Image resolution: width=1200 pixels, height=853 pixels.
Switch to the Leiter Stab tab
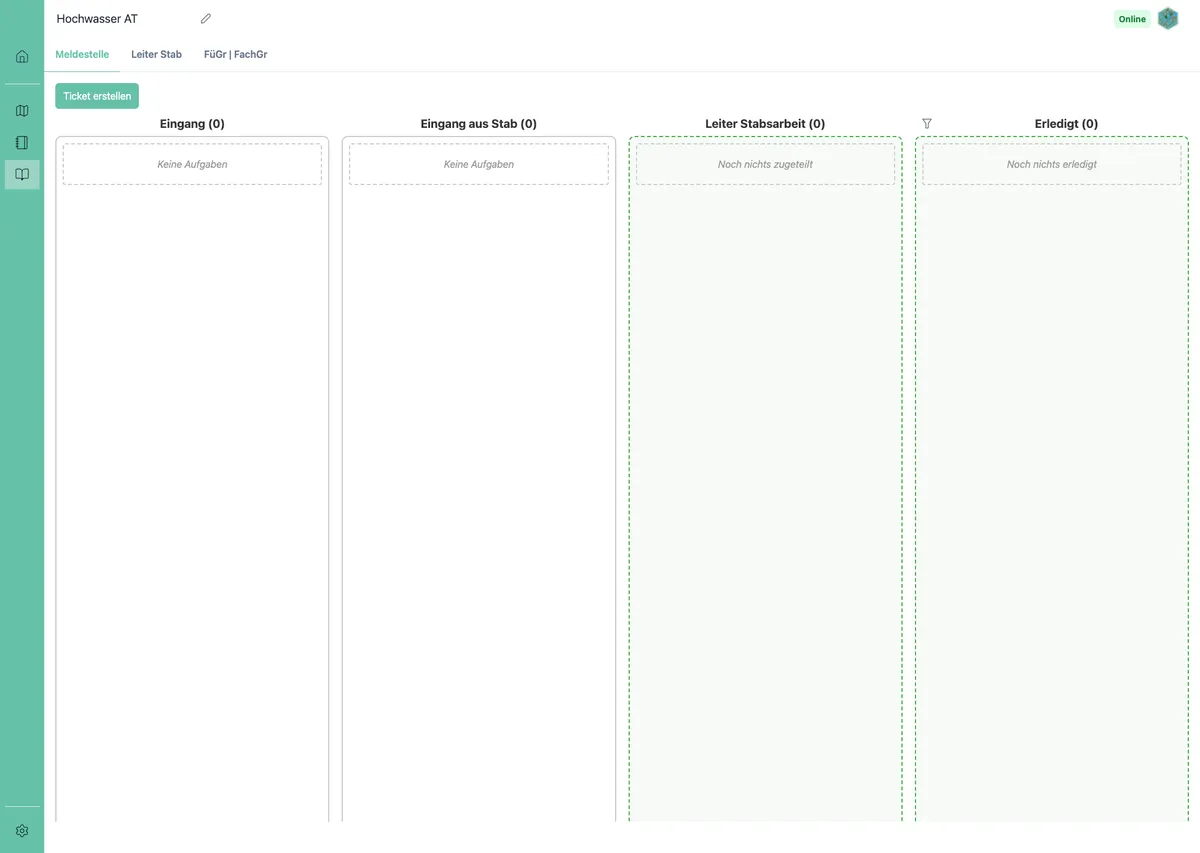click(x=156, y=54)
